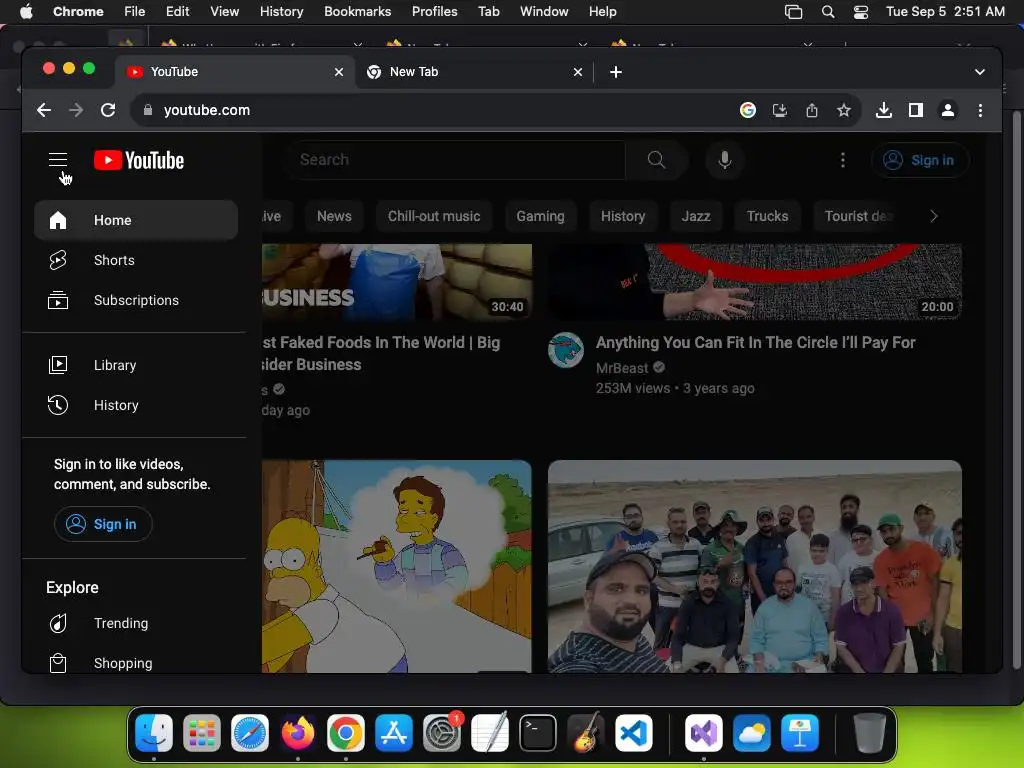Reload the YouTube page
The width and height of the screenshot is (1024, 768).
point(108,110)
